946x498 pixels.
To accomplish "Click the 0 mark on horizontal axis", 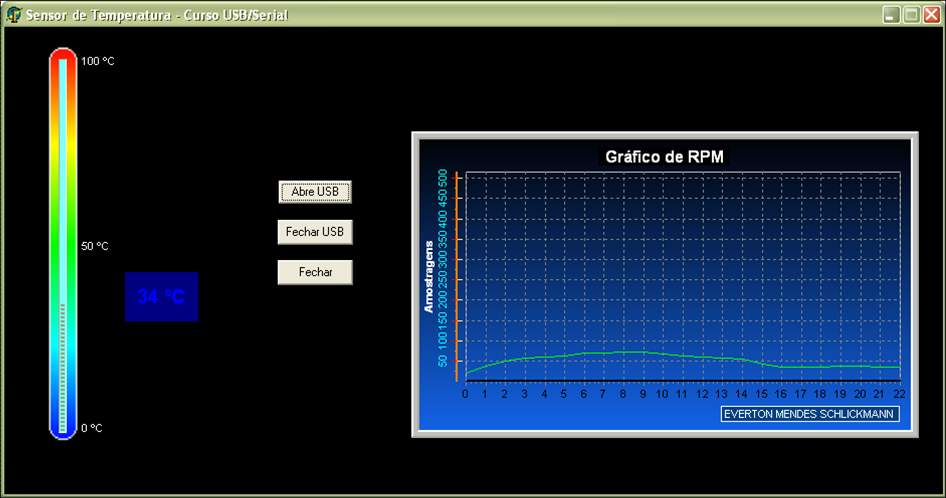I will pos(465,394).
